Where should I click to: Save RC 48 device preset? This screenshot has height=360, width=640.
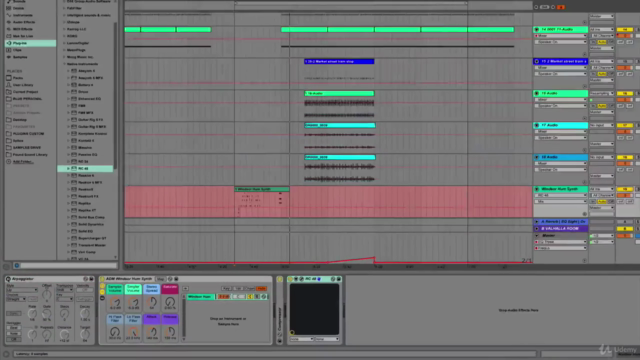coord(339,279)
